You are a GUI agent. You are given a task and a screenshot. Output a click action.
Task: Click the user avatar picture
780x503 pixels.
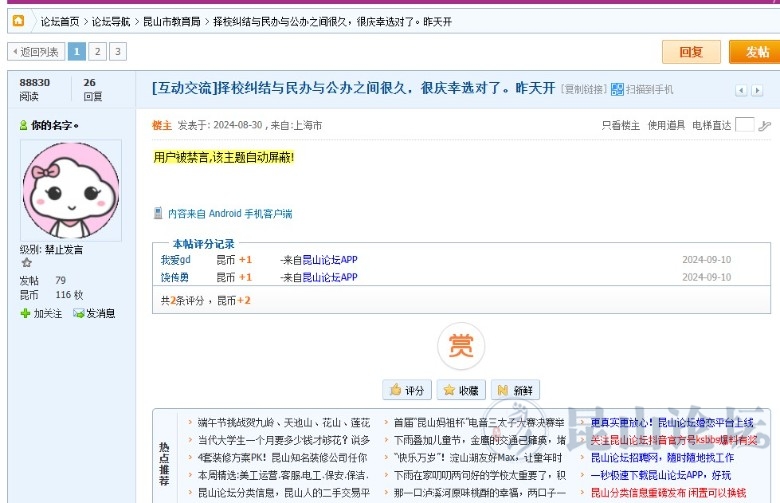click(70, 190)
